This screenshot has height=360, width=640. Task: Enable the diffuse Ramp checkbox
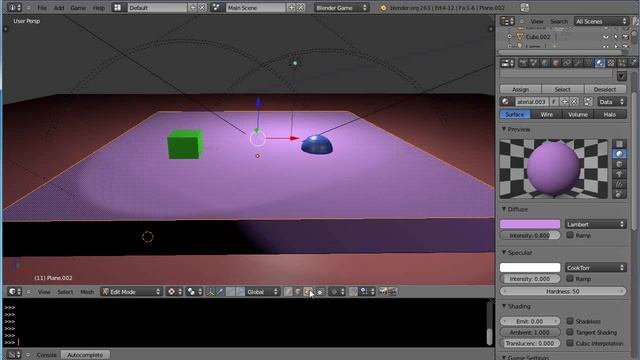pyautogui.click(x=570, y=235)
